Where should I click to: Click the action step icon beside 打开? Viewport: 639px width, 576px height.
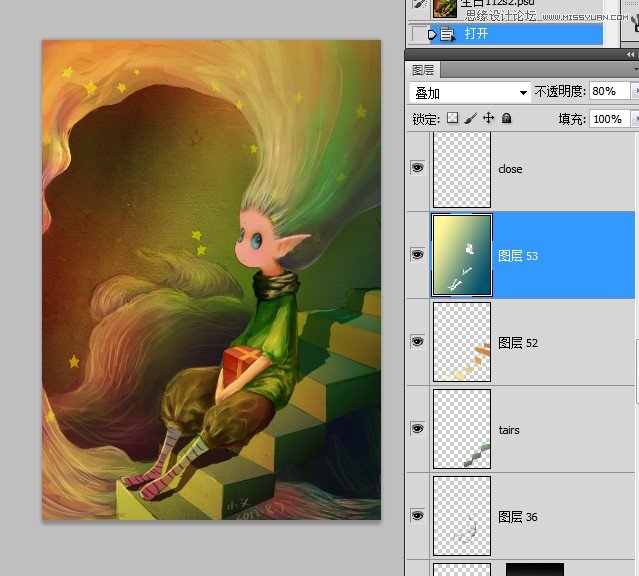(x=447, y=34)
